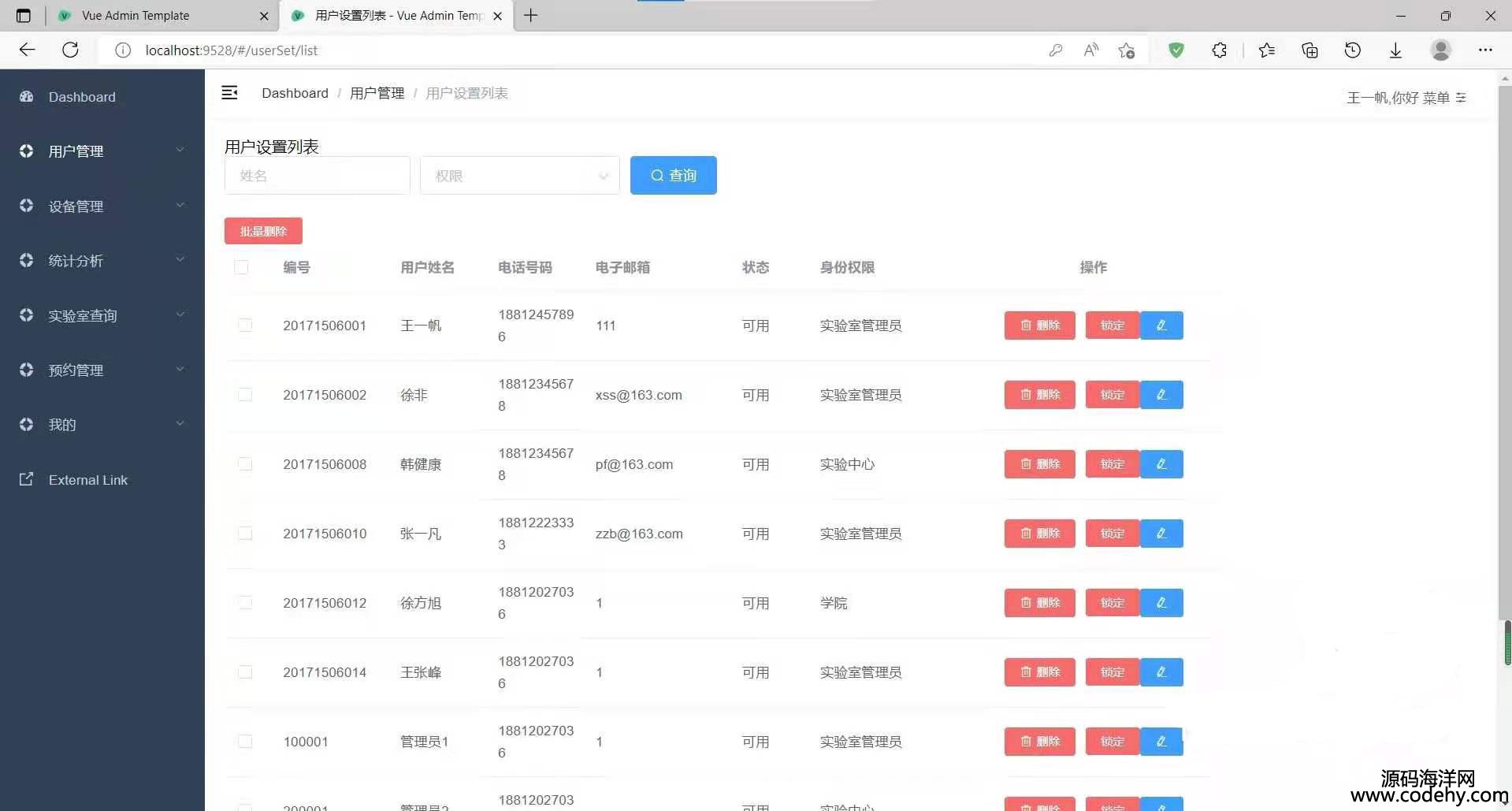Focus the 姓名 name input field
This screenshot has width=1512, height=811.
pyautogui.click(x=317, y=176)
